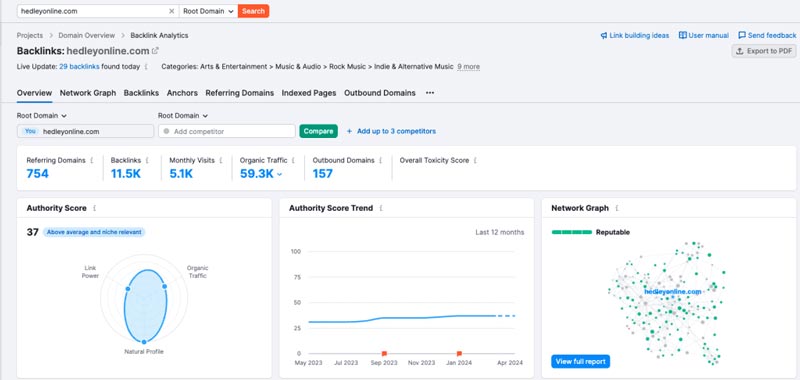
Task: Open the 754 referring domains value
Action: click(x=37, y=173)
